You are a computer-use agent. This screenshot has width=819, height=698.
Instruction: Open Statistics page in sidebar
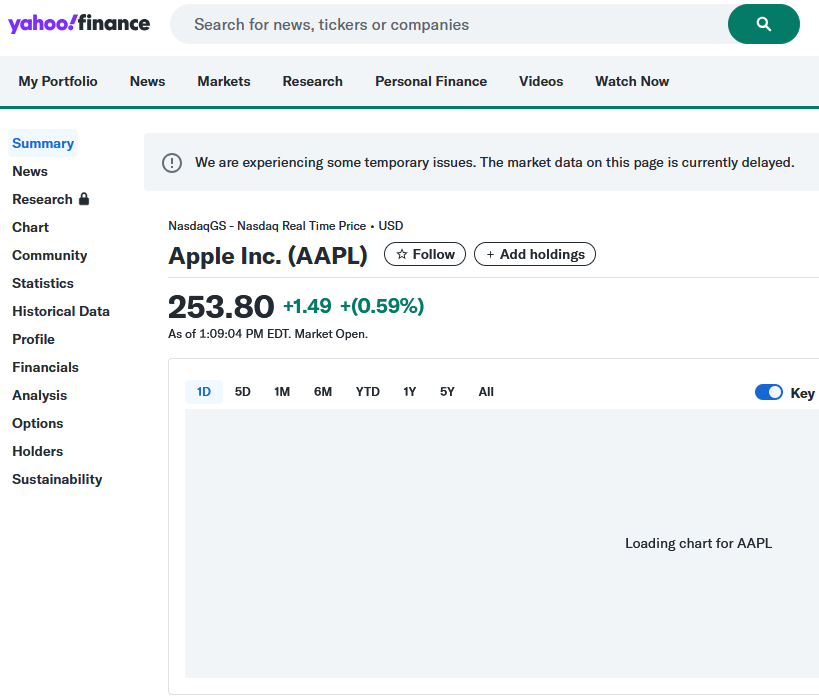[x=43, y=283]
